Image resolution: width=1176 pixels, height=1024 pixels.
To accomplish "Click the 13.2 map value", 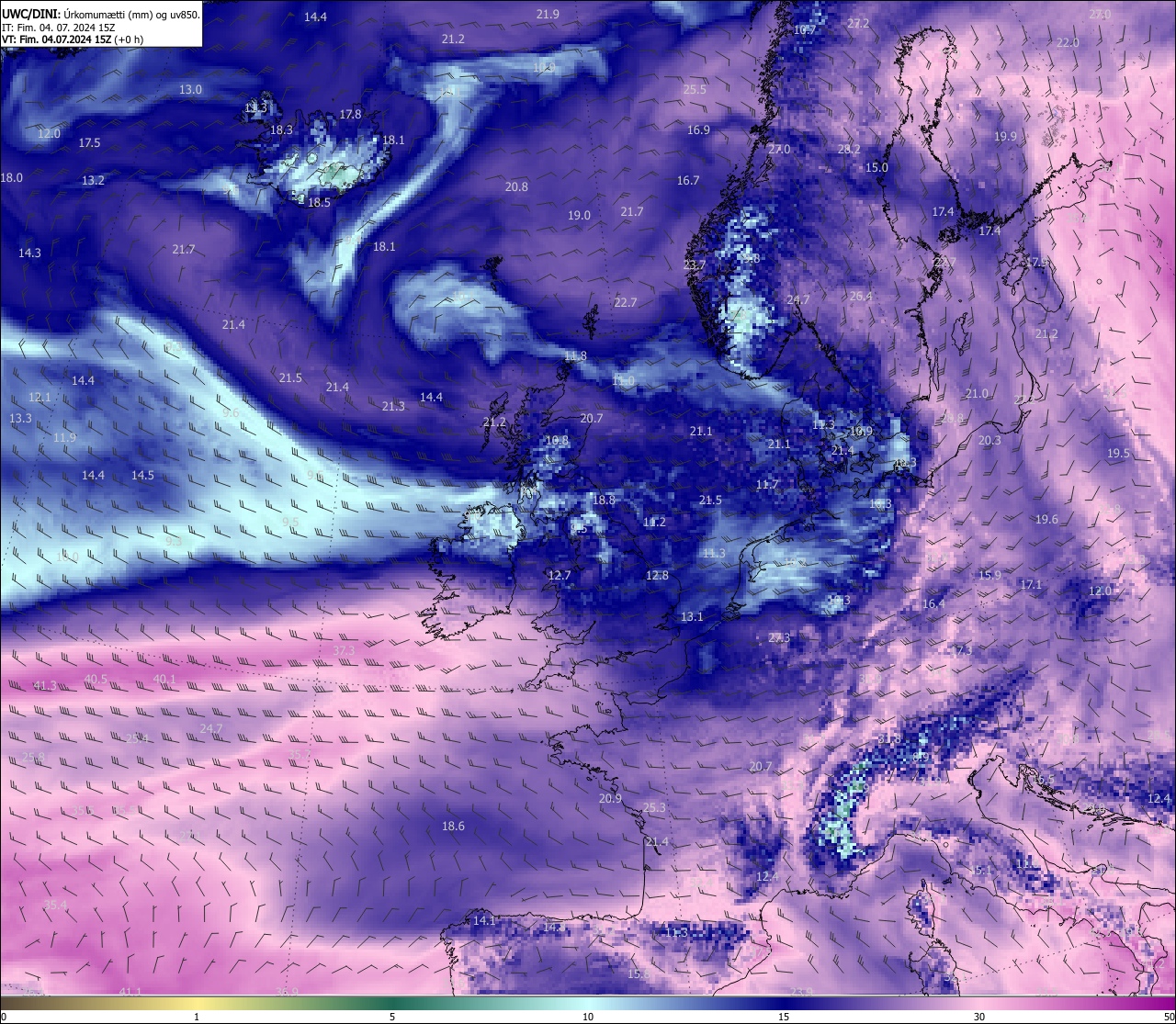I will click(93, 180).
